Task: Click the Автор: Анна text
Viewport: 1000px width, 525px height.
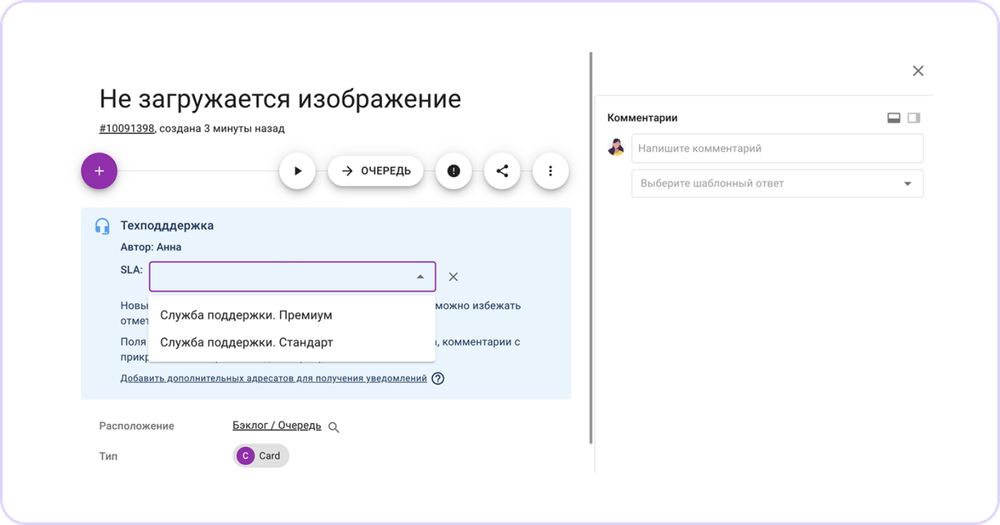Action: coord(151,247)
